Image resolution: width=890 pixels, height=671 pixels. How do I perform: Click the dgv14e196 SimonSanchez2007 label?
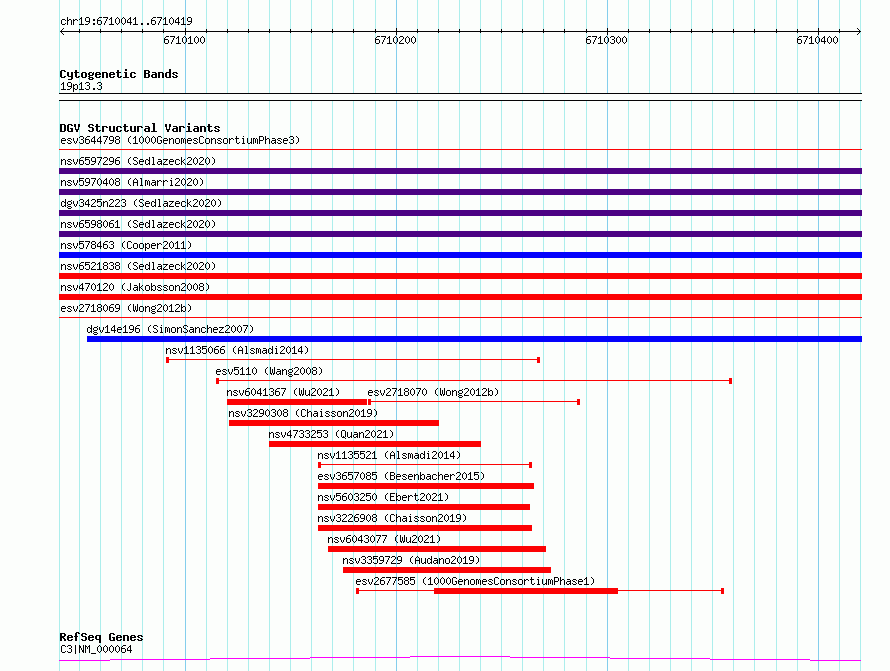(x=170, y=329)
